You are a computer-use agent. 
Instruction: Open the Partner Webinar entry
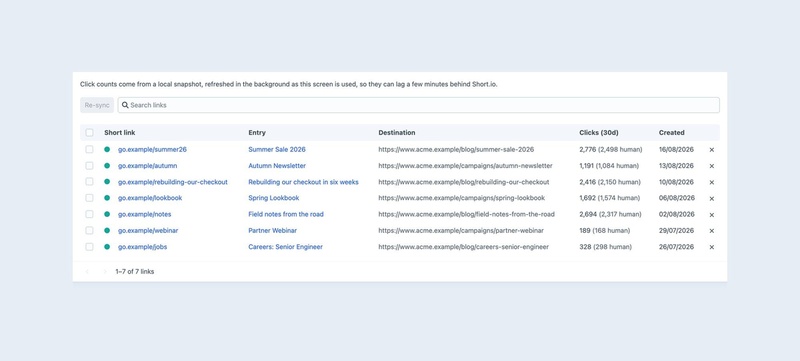point(272,230)
